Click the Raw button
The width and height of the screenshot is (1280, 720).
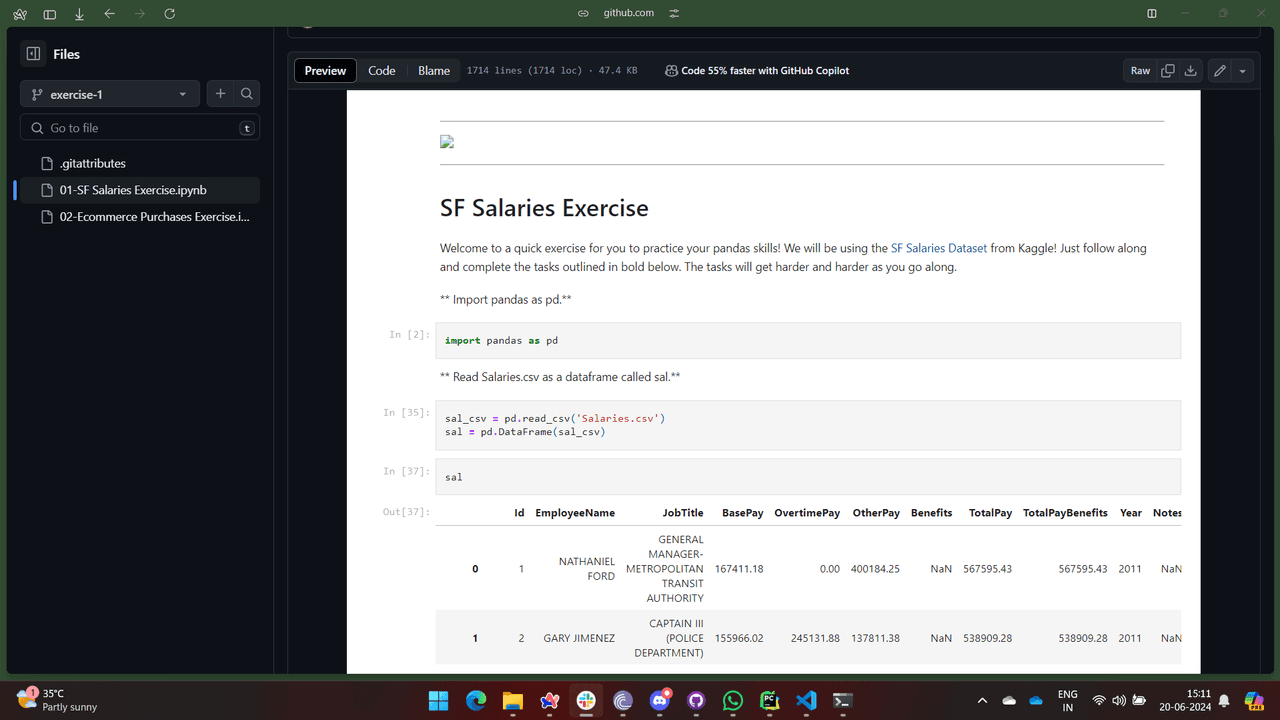(1140, 71)
